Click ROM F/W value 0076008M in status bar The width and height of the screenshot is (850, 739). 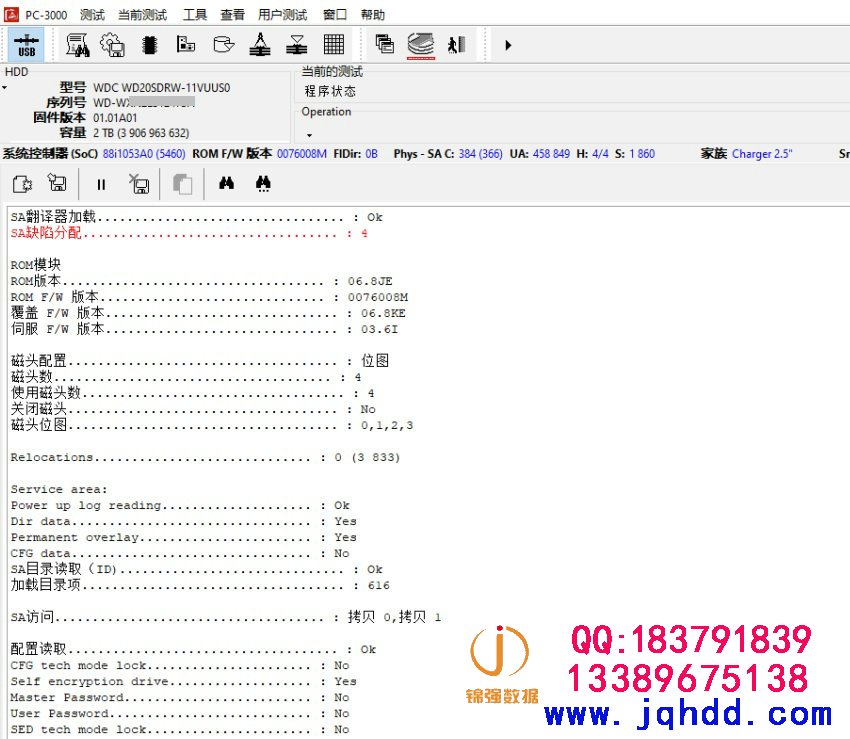click(x=302, y=154)
